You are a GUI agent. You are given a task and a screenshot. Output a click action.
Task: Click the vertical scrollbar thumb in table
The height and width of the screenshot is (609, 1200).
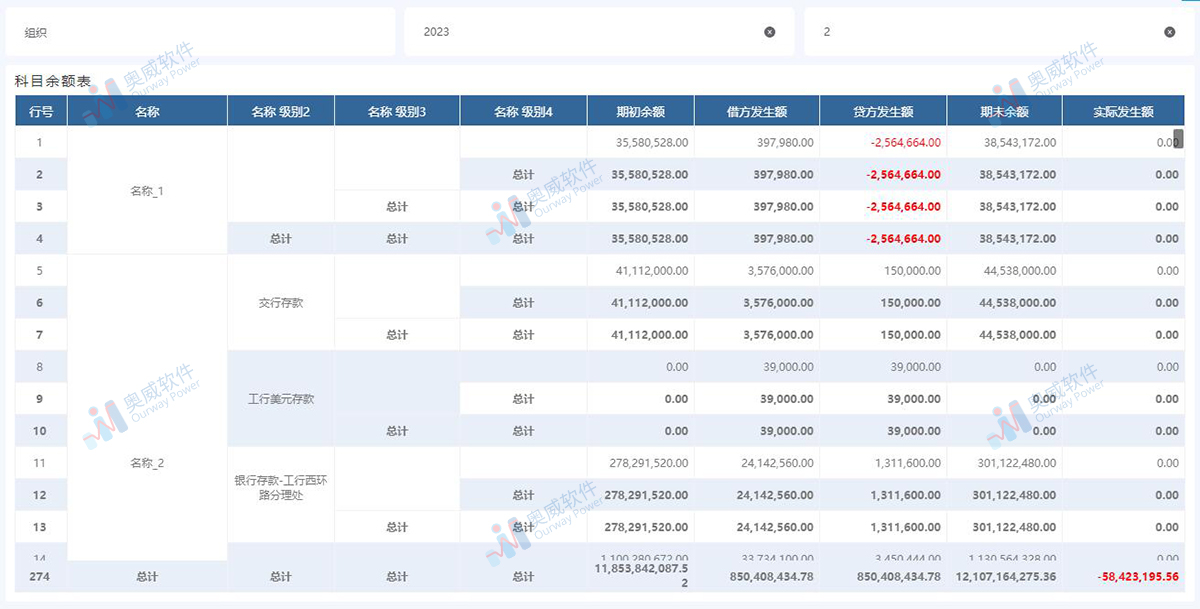1178,139
